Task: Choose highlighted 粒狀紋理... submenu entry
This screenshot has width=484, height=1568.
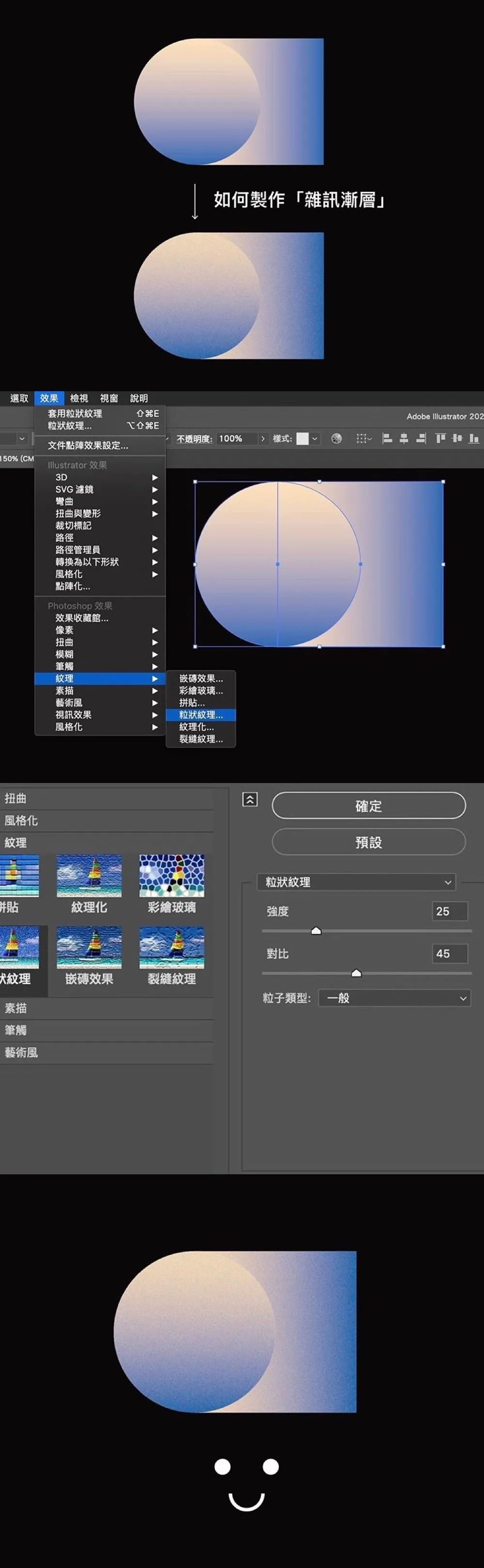Action: 201,715
